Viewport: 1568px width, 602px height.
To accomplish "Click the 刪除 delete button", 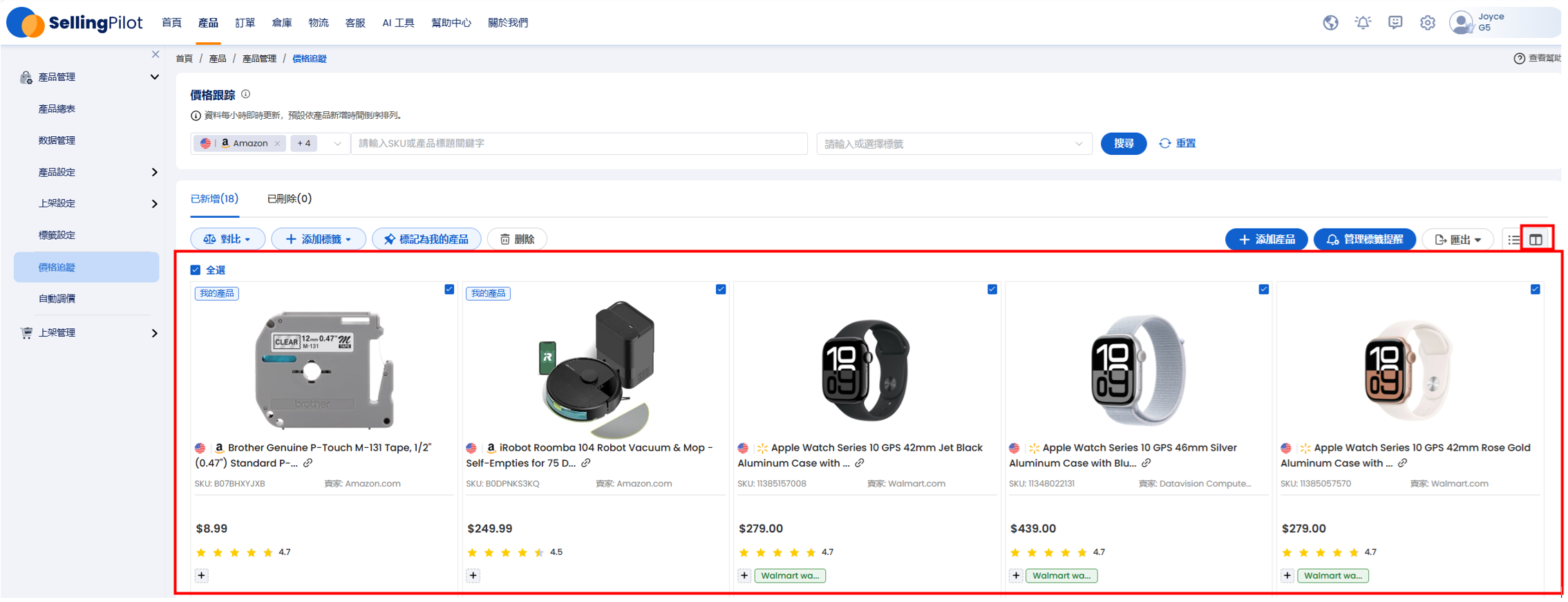I will pos(517,239).
